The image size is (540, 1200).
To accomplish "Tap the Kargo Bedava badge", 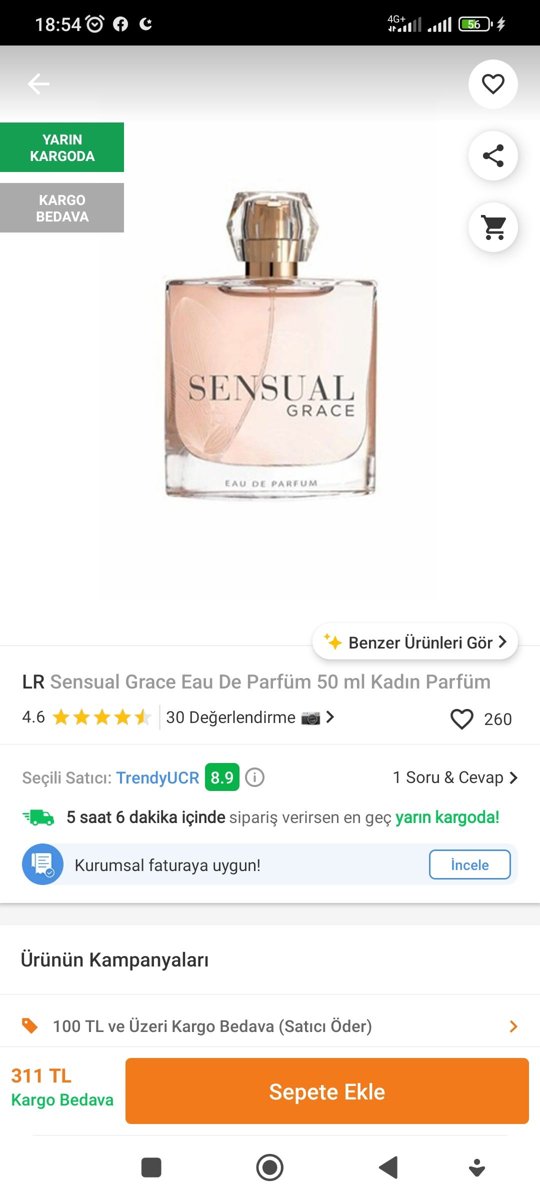I will click(x=62, y=208).
